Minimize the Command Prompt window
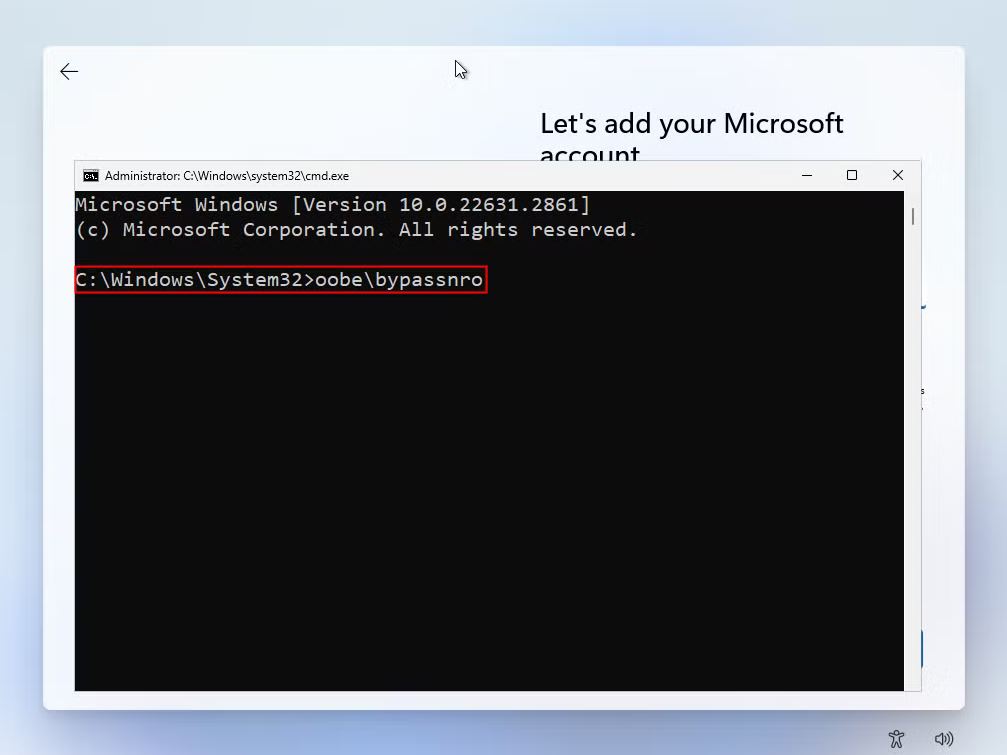This screenshot has width=1007, height=755. (x=807, y=175)
